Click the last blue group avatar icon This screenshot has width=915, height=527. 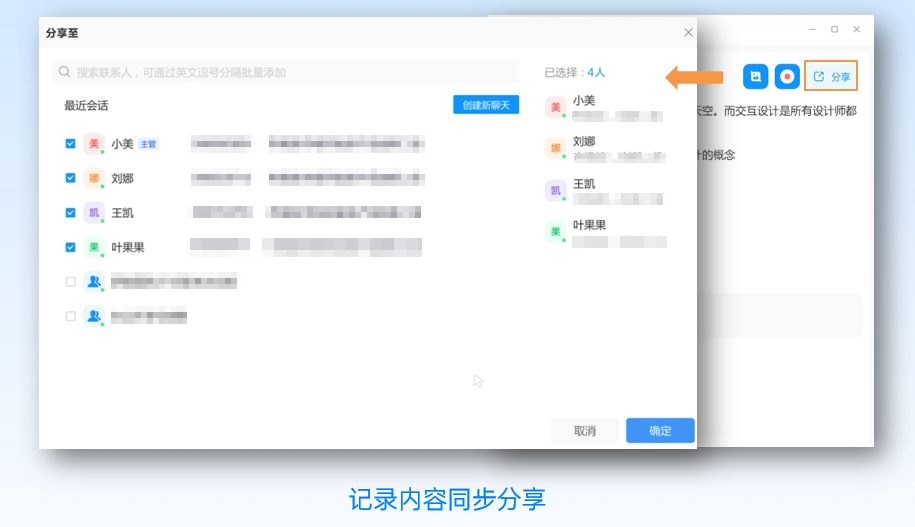point(94,316)
